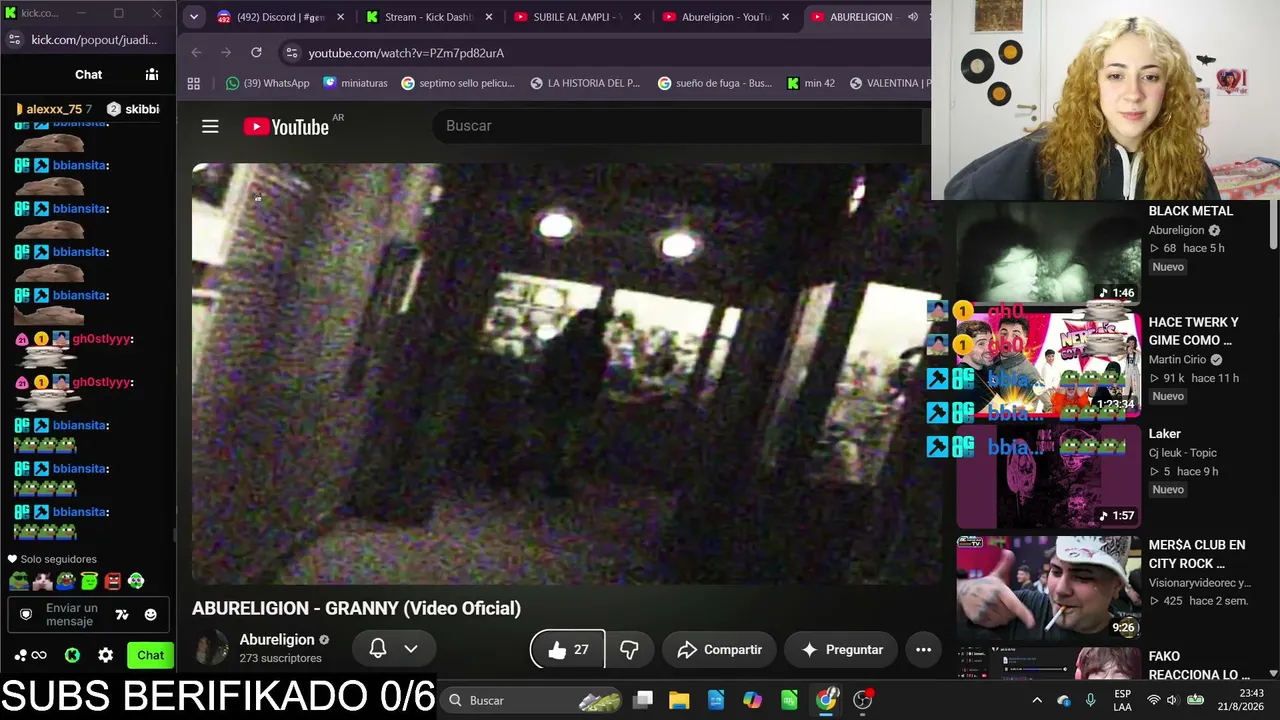Click the green Chat send button
Viewport: 1280px width, 720px height.
click(x=150, y=655)
